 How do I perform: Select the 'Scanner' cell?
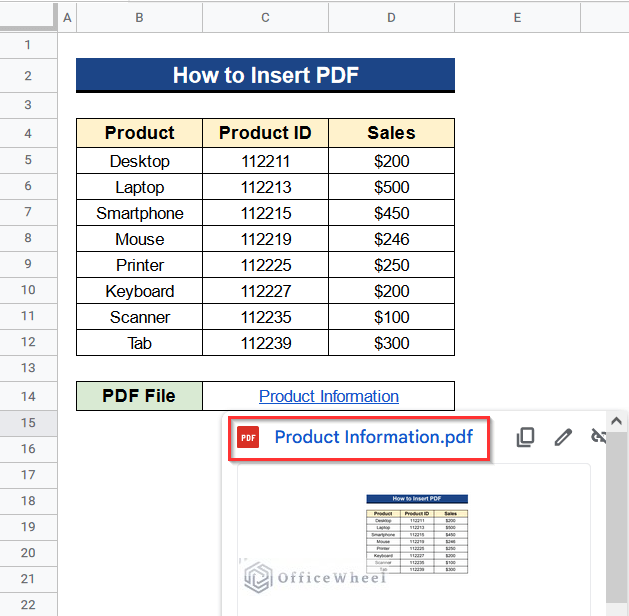tap(140, 317)
